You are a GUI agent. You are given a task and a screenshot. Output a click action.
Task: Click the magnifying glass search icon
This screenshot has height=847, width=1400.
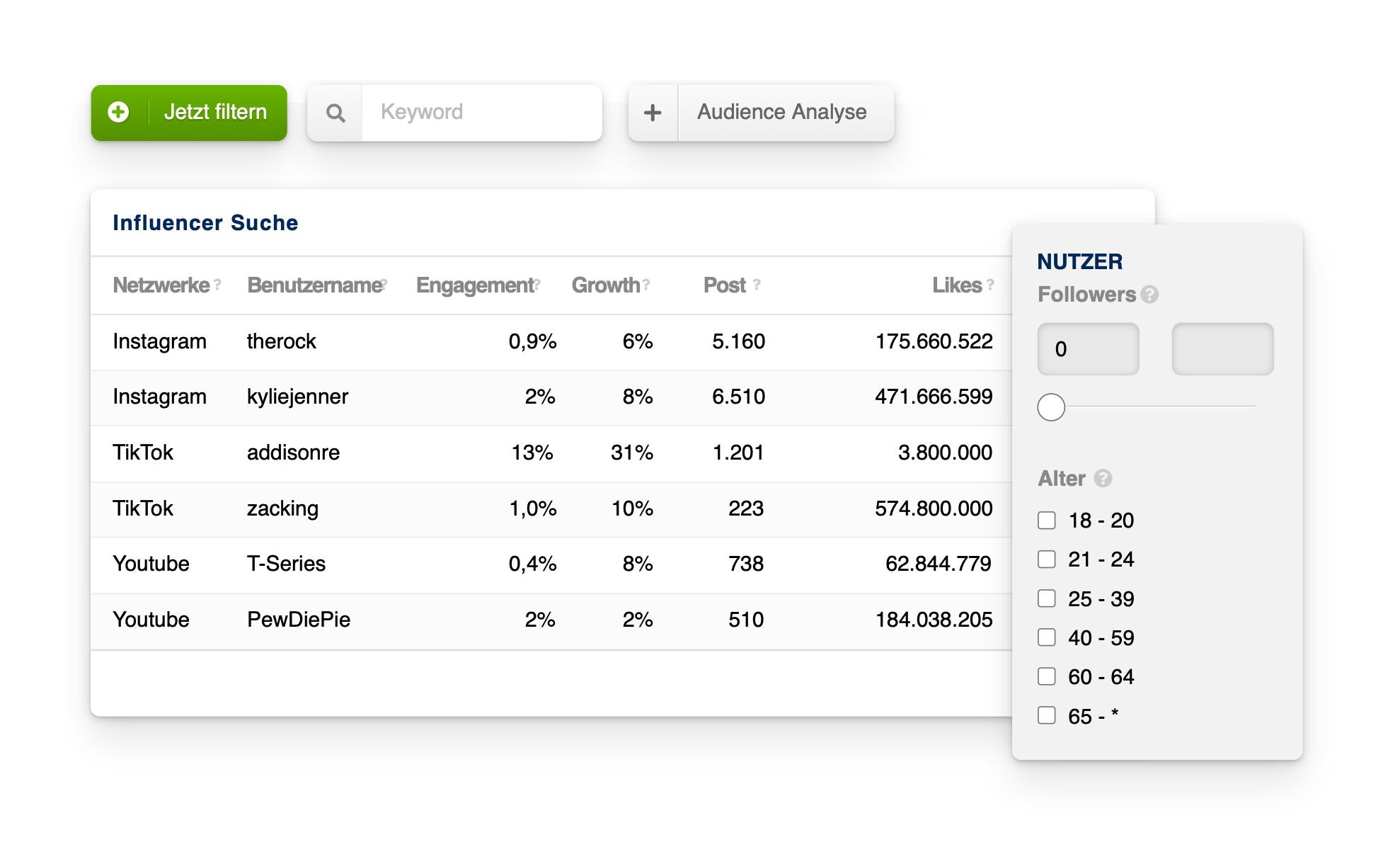[x=335, y=113]
